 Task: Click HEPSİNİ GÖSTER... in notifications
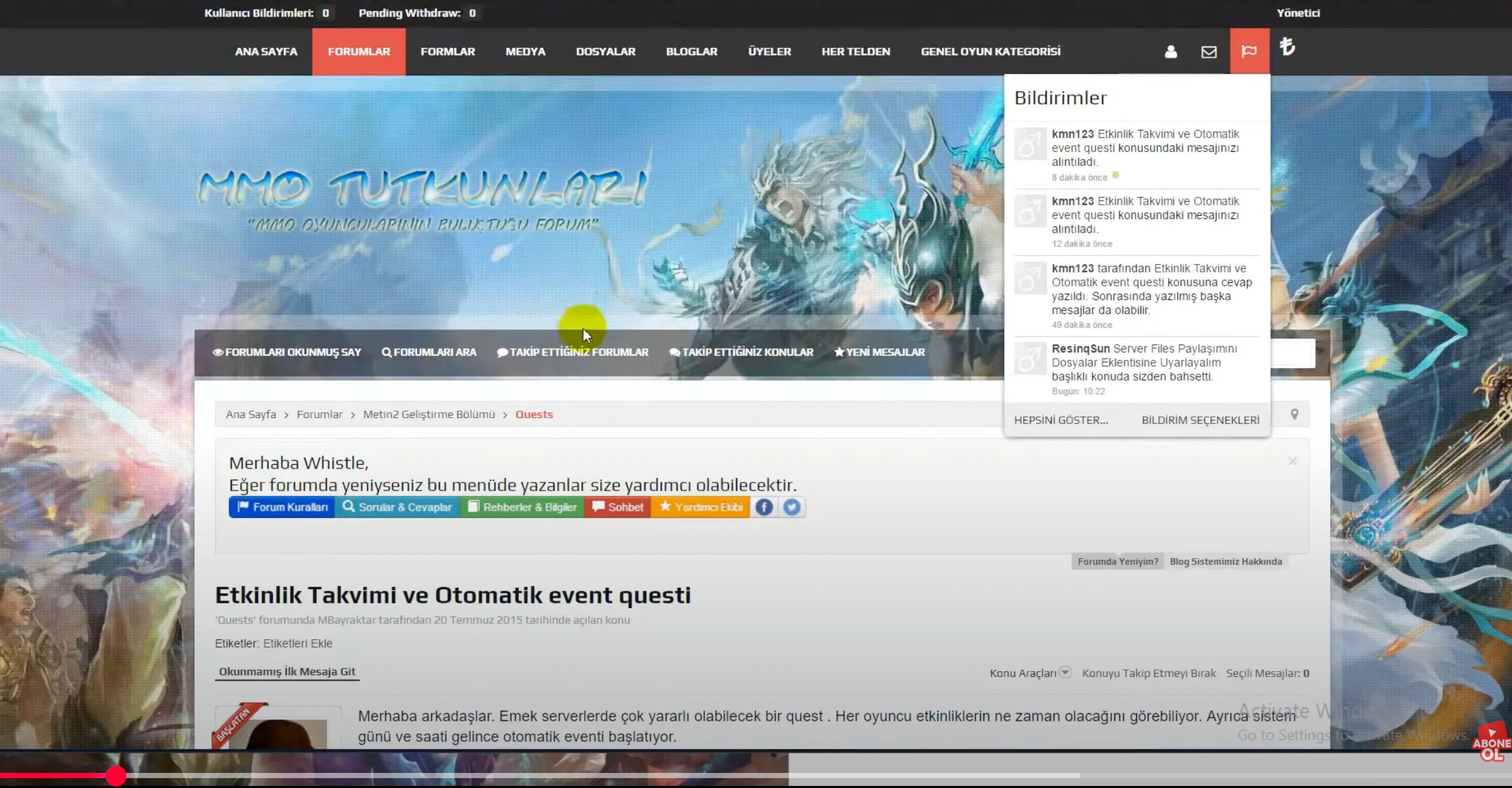(x=1060, y=421)
